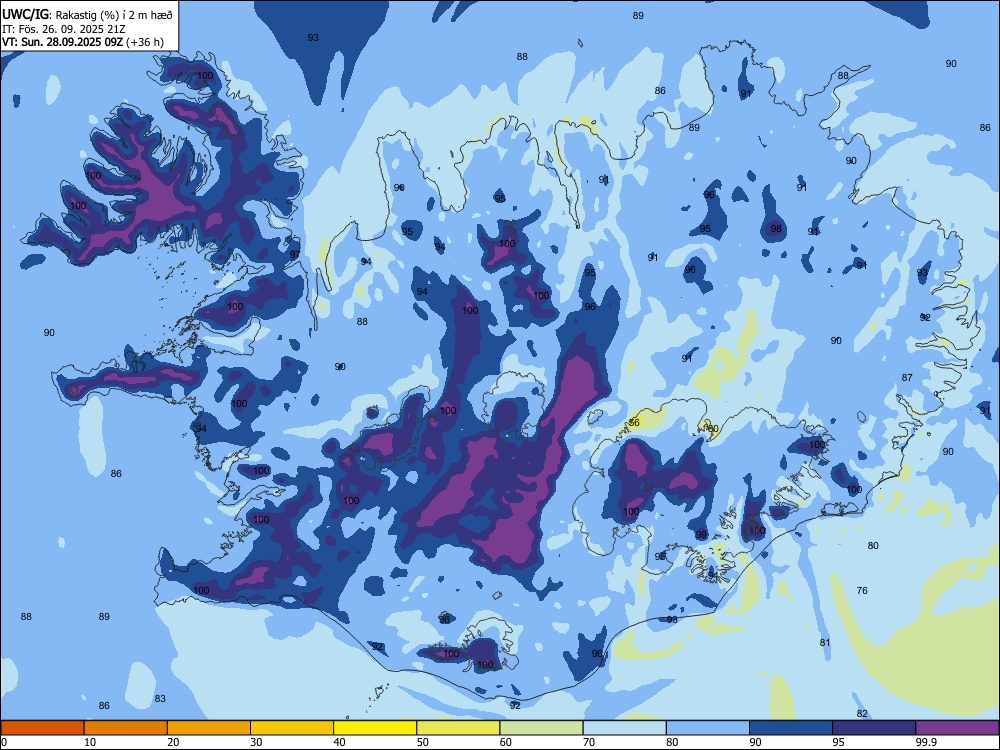The width and height of the screenshot is (1000, 750).
Task: Click the title 'UWC/IG: Rakastig (%) í 2 m hæð'
Action: click(x=87, y=15)
